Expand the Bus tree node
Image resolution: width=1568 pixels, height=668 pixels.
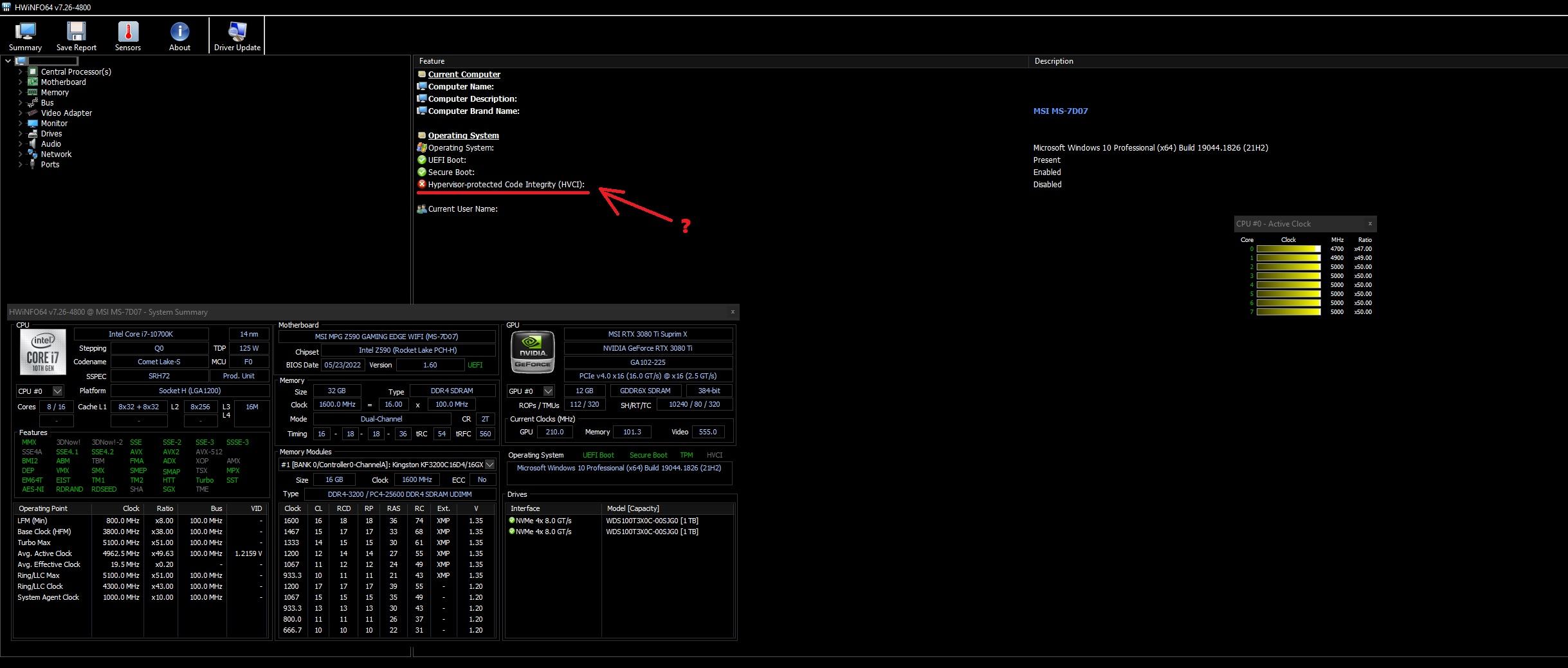pos(20,102)
